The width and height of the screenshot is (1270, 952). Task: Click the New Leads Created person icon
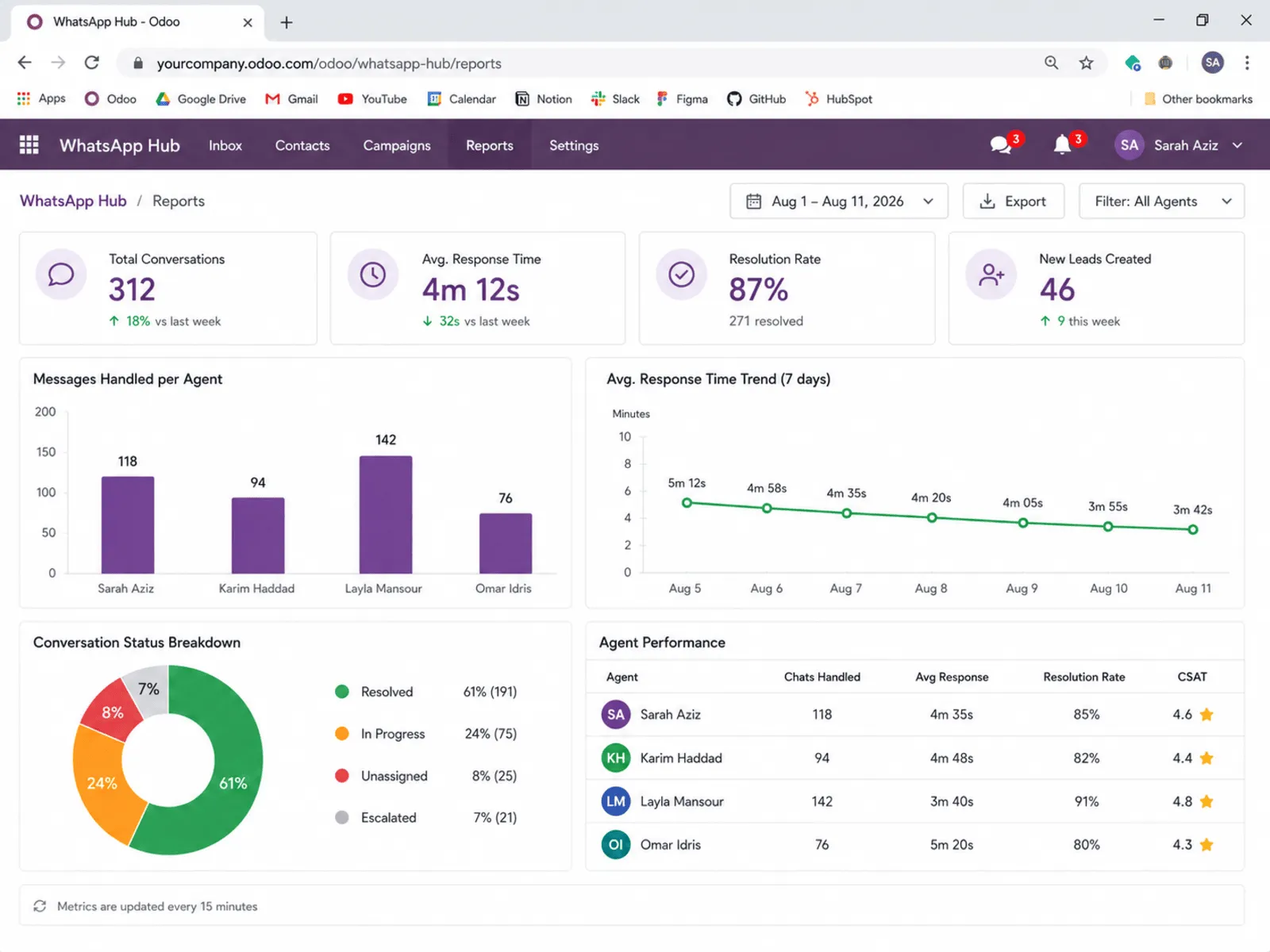[x=991, y=274]
